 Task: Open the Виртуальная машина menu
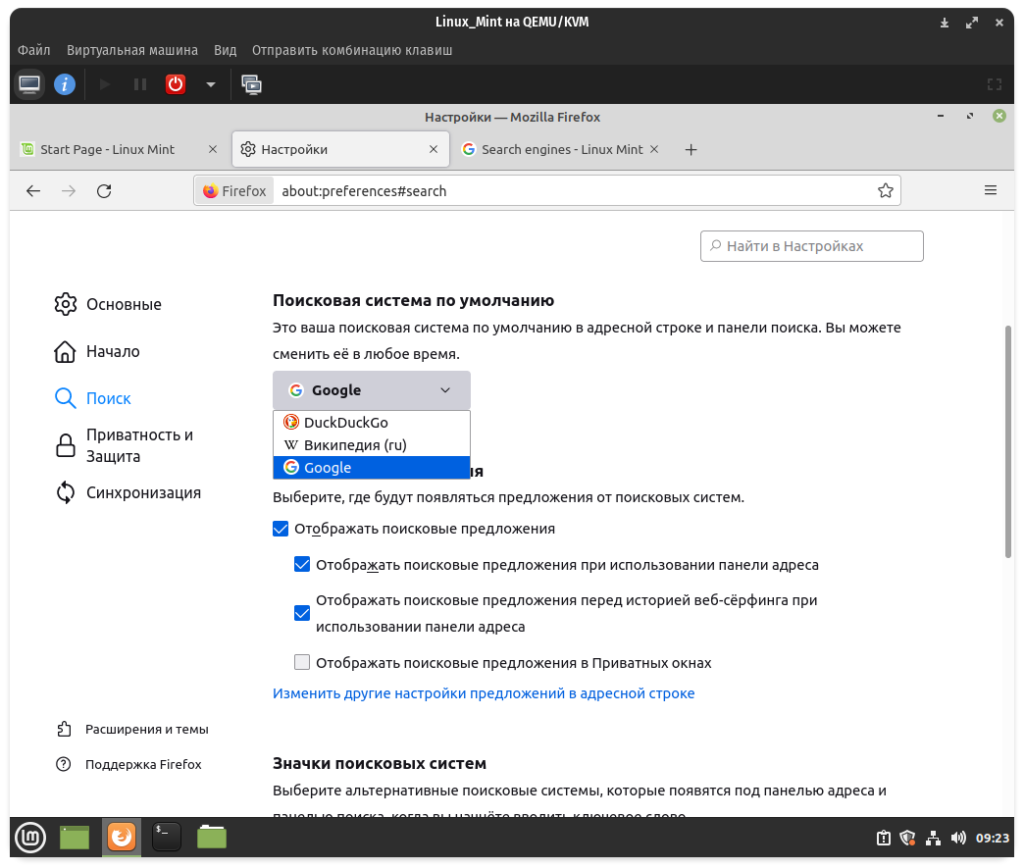pos(132,50)
